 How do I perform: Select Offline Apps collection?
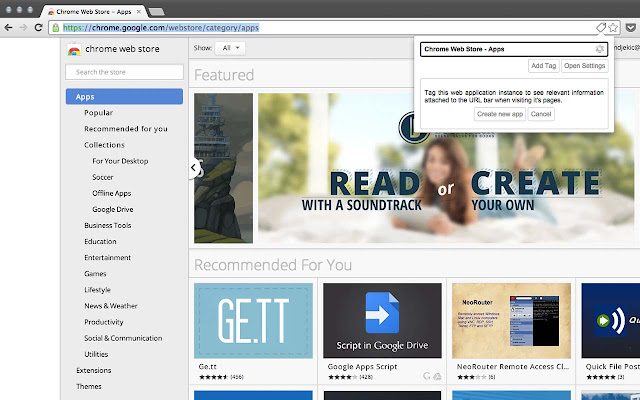pyautogui.click(x=111, y=193)
